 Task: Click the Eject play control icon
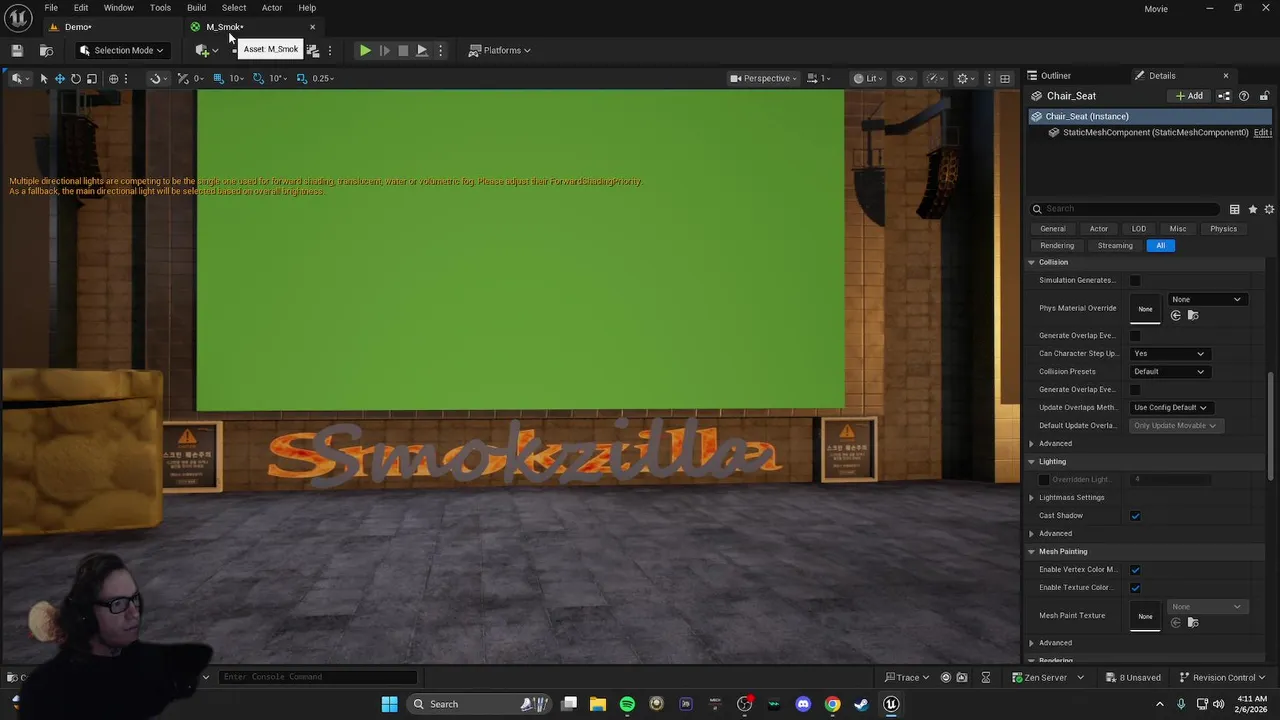(422, 50)
